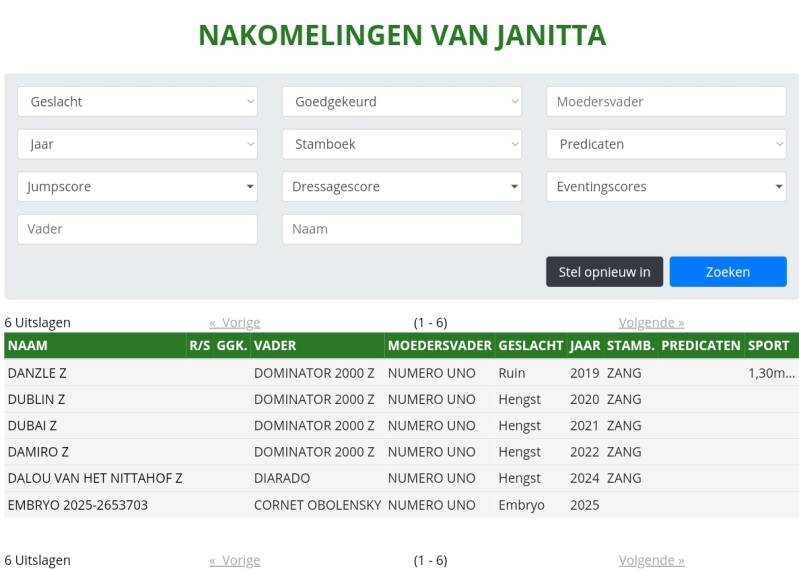799x571 pixels.
Task: Expand the Stamboek dropdown
Action: 401,144
